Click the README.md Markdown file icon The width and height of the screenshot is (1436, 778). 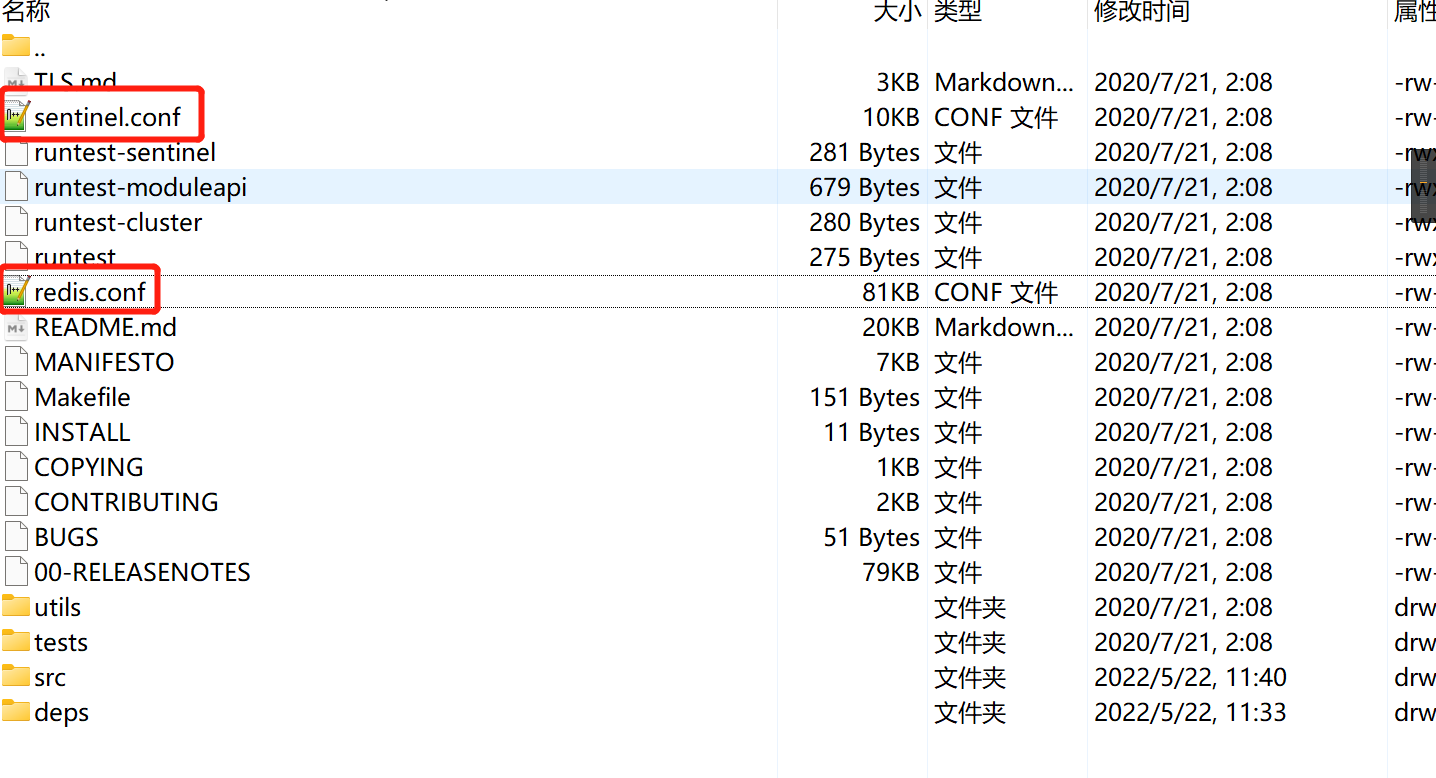(x=16, y=327)
